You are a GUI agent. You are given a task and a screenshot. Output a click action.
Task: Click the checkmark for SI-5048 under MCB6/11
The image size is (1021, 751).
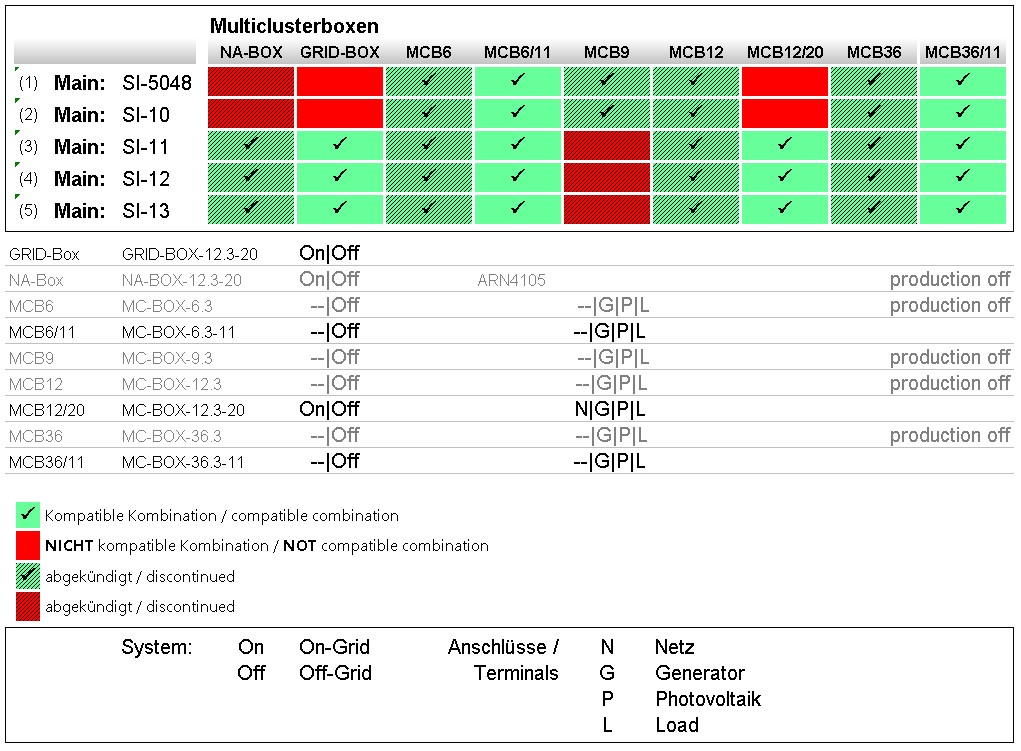coord(517,82)
